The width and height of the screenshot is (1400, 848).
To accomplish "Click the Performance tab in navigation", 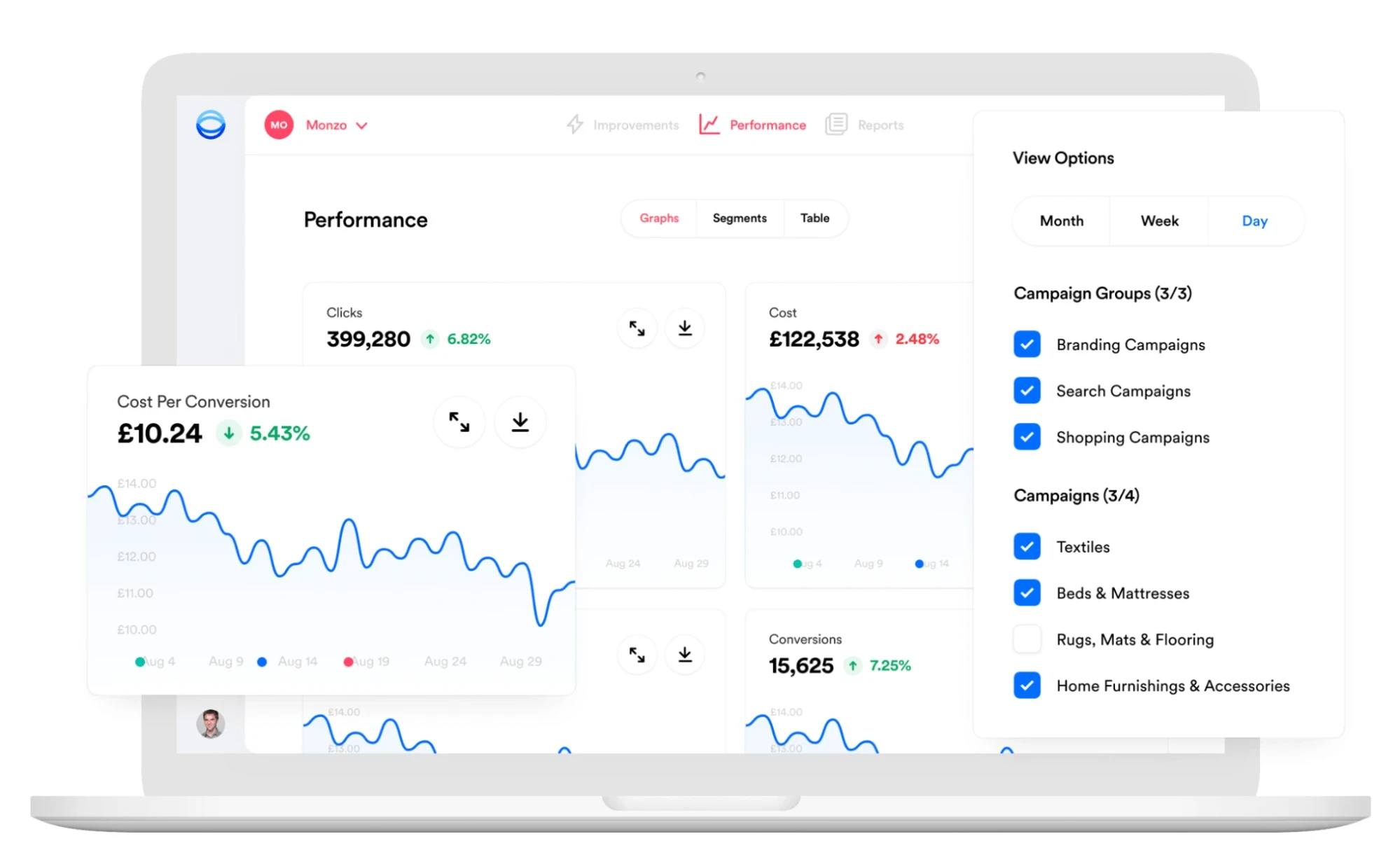I will click(x=756, y=125).
